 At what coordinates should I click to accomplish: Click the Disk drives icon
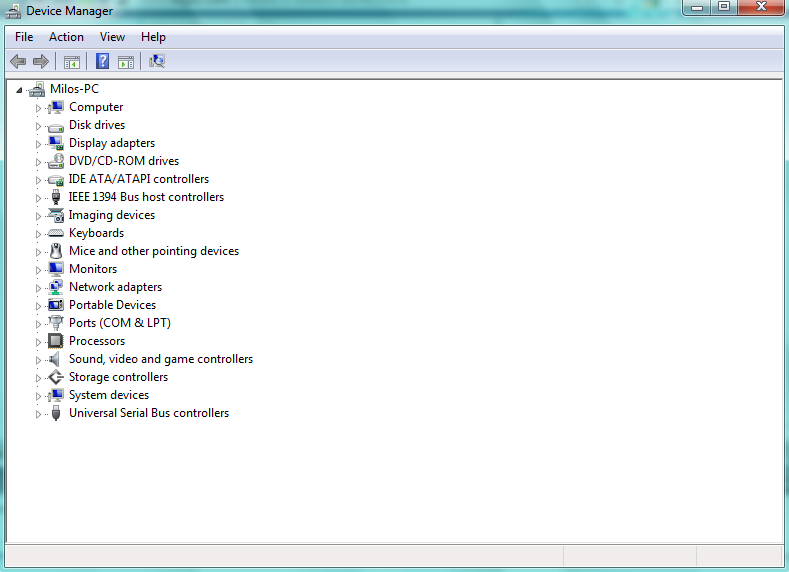56,127
